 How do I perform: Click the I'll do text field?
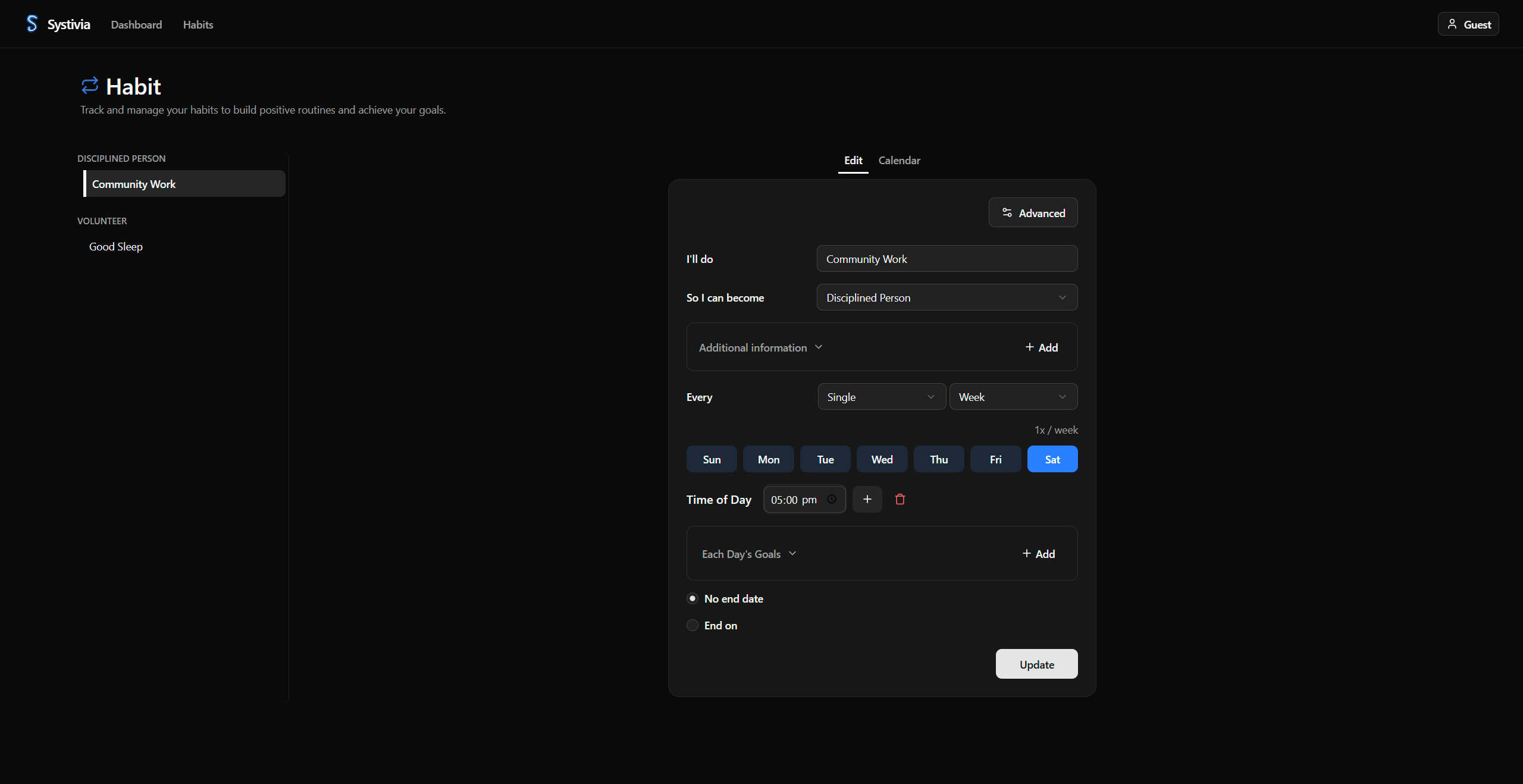(947, 259)
